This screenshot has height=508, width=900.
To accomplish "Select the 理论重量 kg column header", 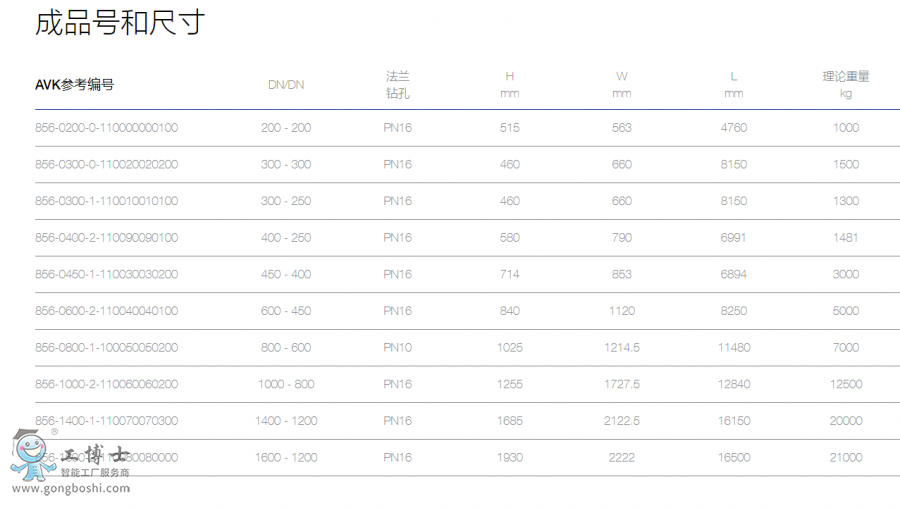I will pos(846,85).
